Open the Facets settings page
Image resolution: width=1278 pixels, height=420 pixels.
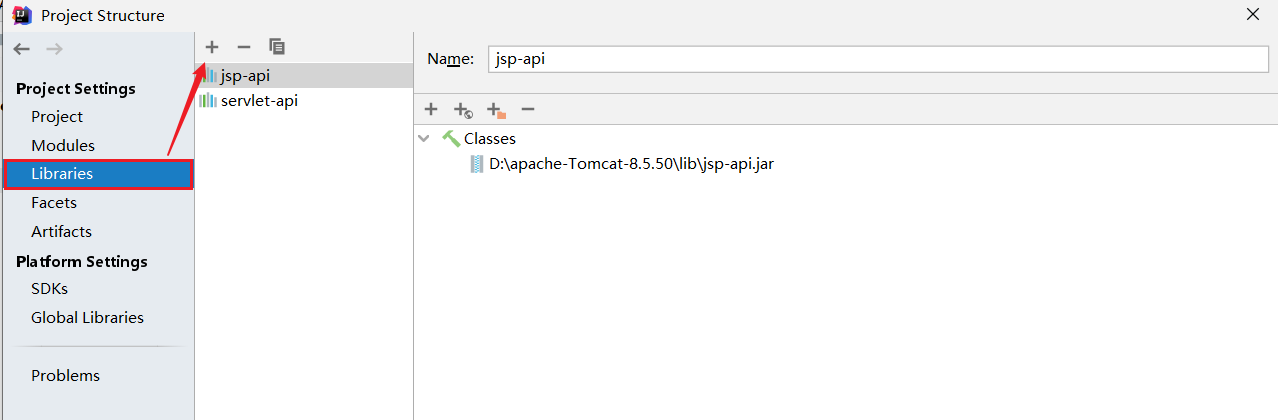54,202
